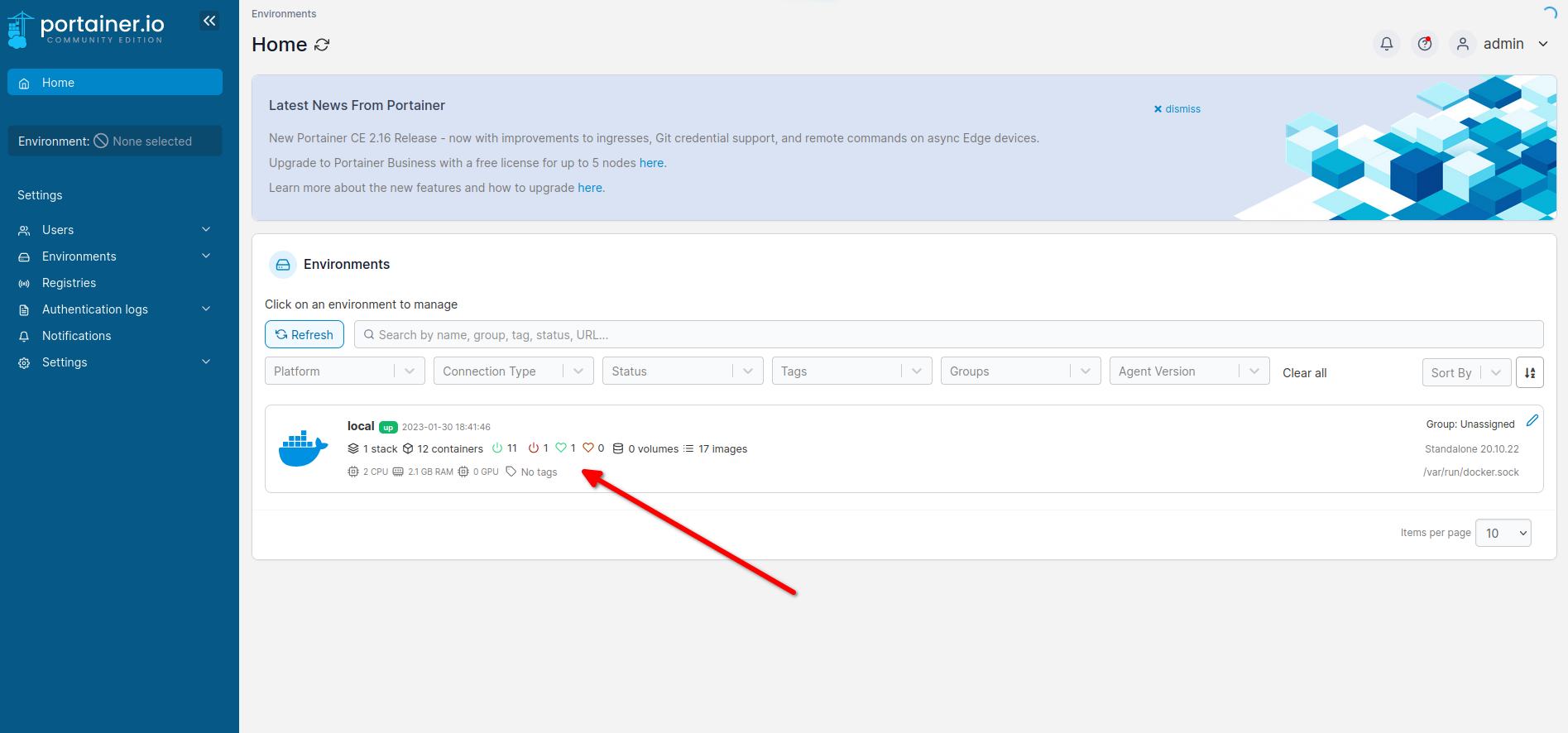
Task: Open the local environment name
Action: click(361, 426)
